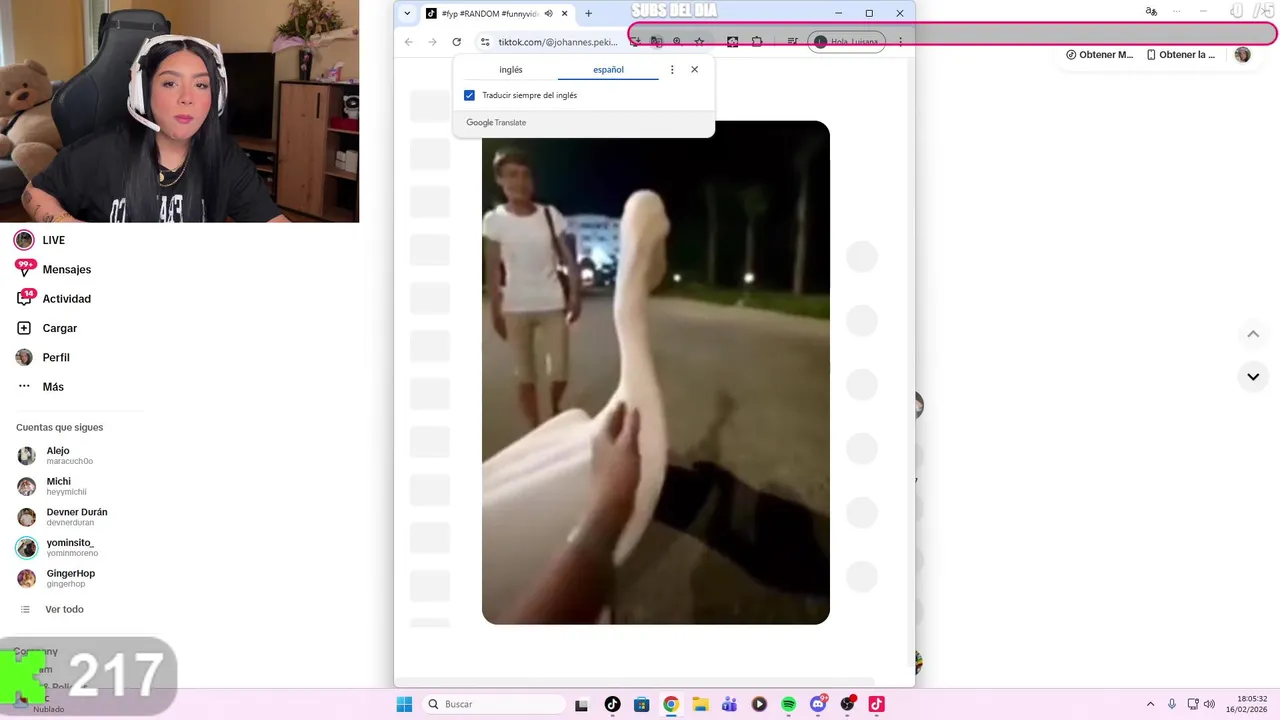Open red TikTok Live Studio taskbar icon
Screen dimensions: 1280x720
tap(876, 704)
